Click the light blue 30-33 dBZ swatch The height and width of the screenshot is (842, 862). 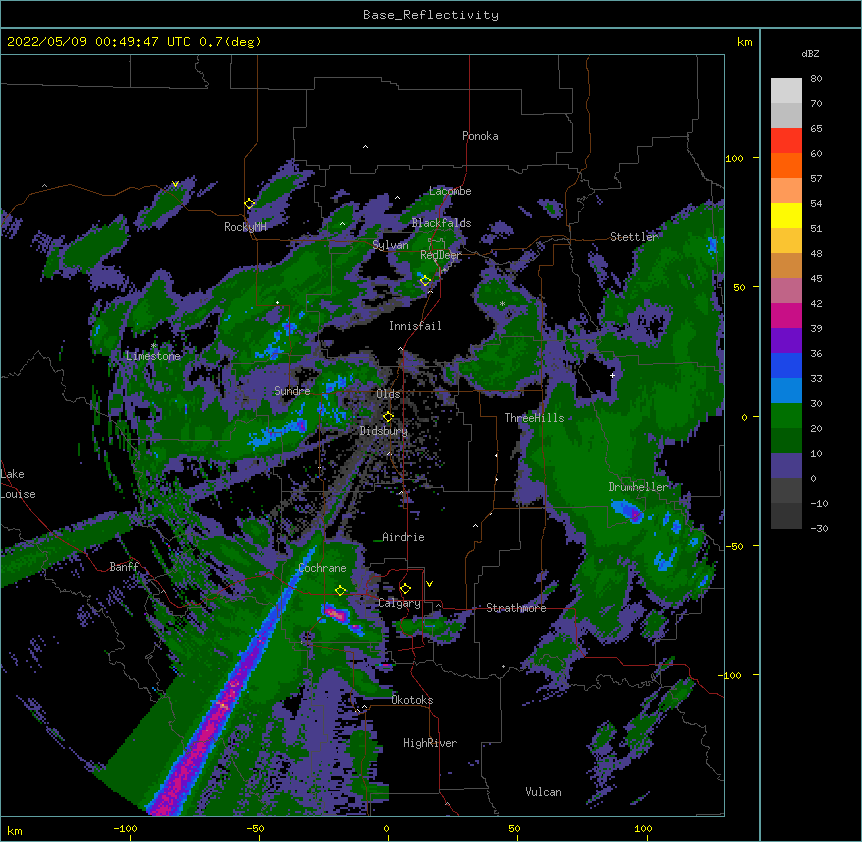786,391
